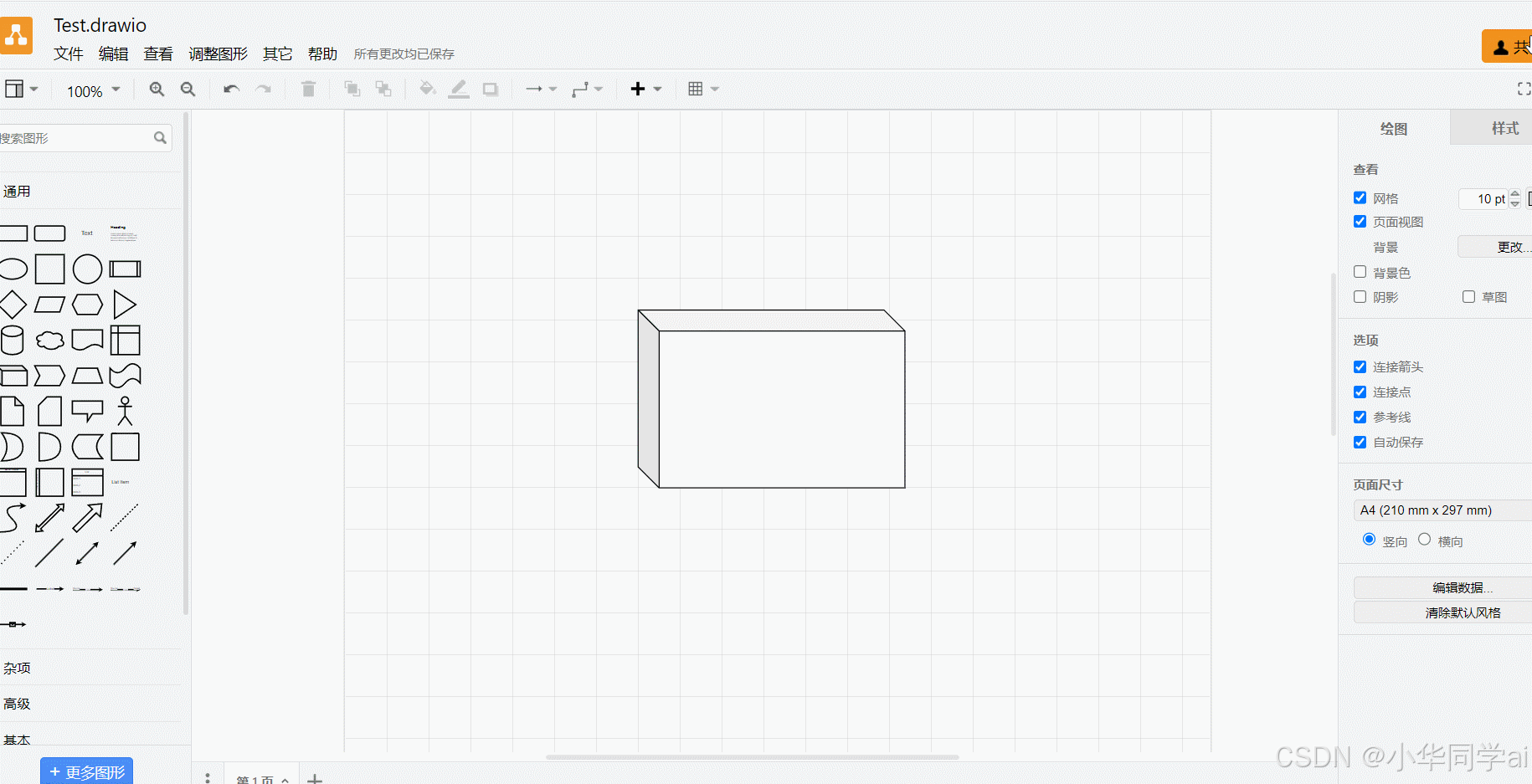Click the 更多图形 button
The image size is (1532, 784).
click(x=87, y=771)
